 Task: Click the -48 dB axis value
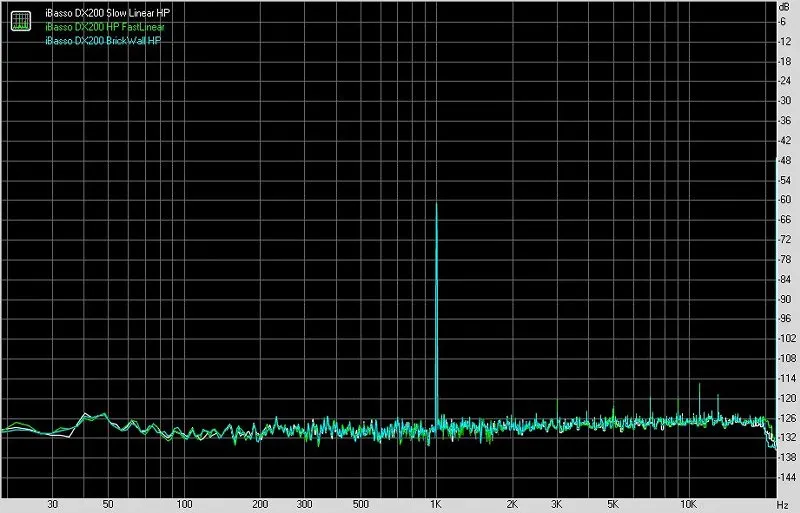point(784,160)
